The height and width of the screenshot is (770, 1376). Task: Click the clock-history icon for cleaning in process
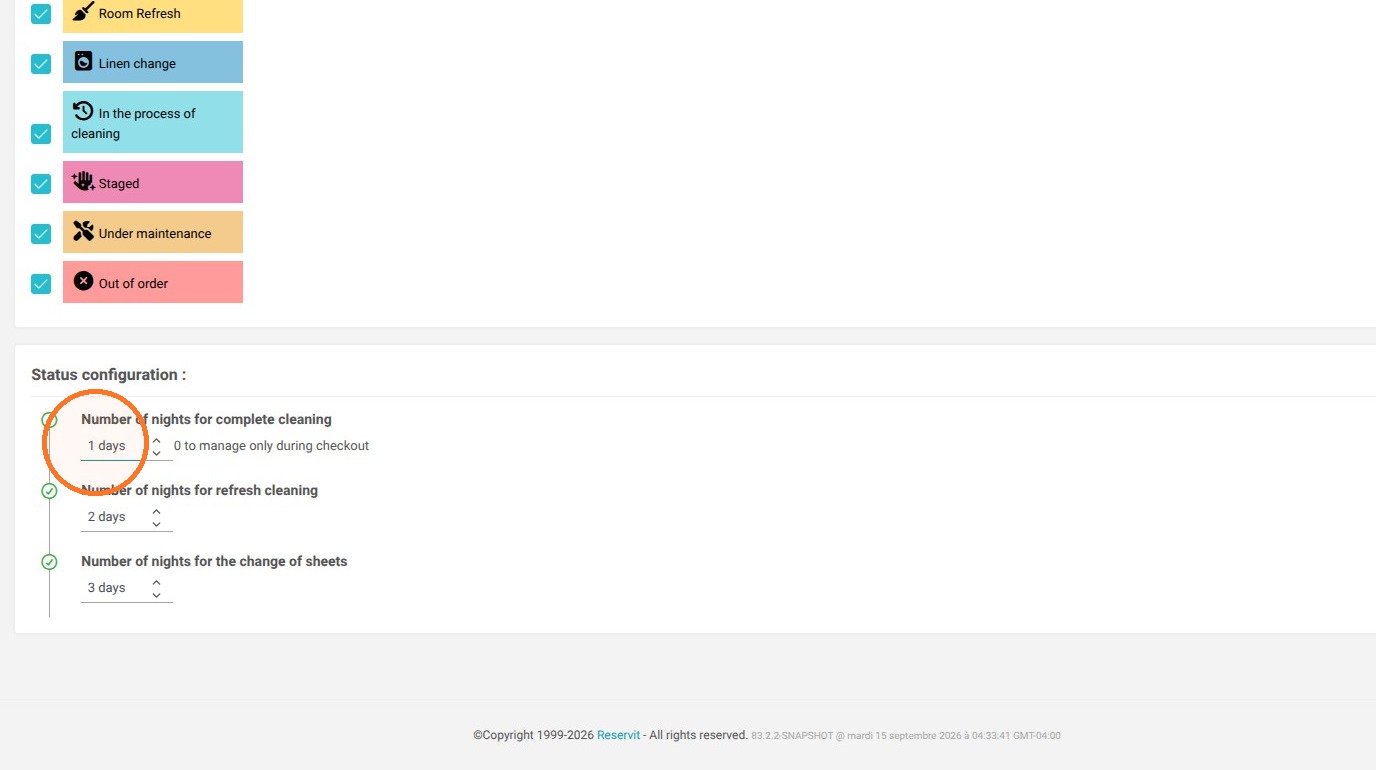pos(84,111)
